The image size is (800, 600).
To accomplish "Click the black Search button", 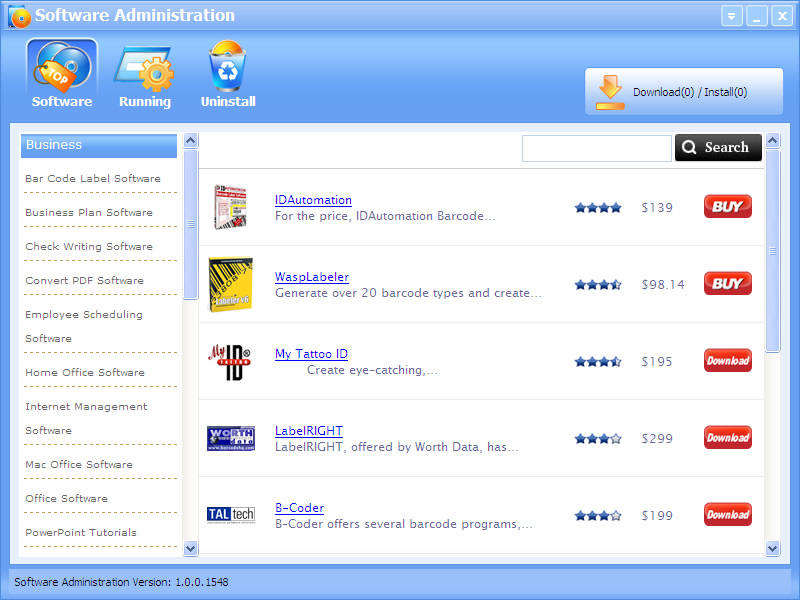I will [718, 147].
